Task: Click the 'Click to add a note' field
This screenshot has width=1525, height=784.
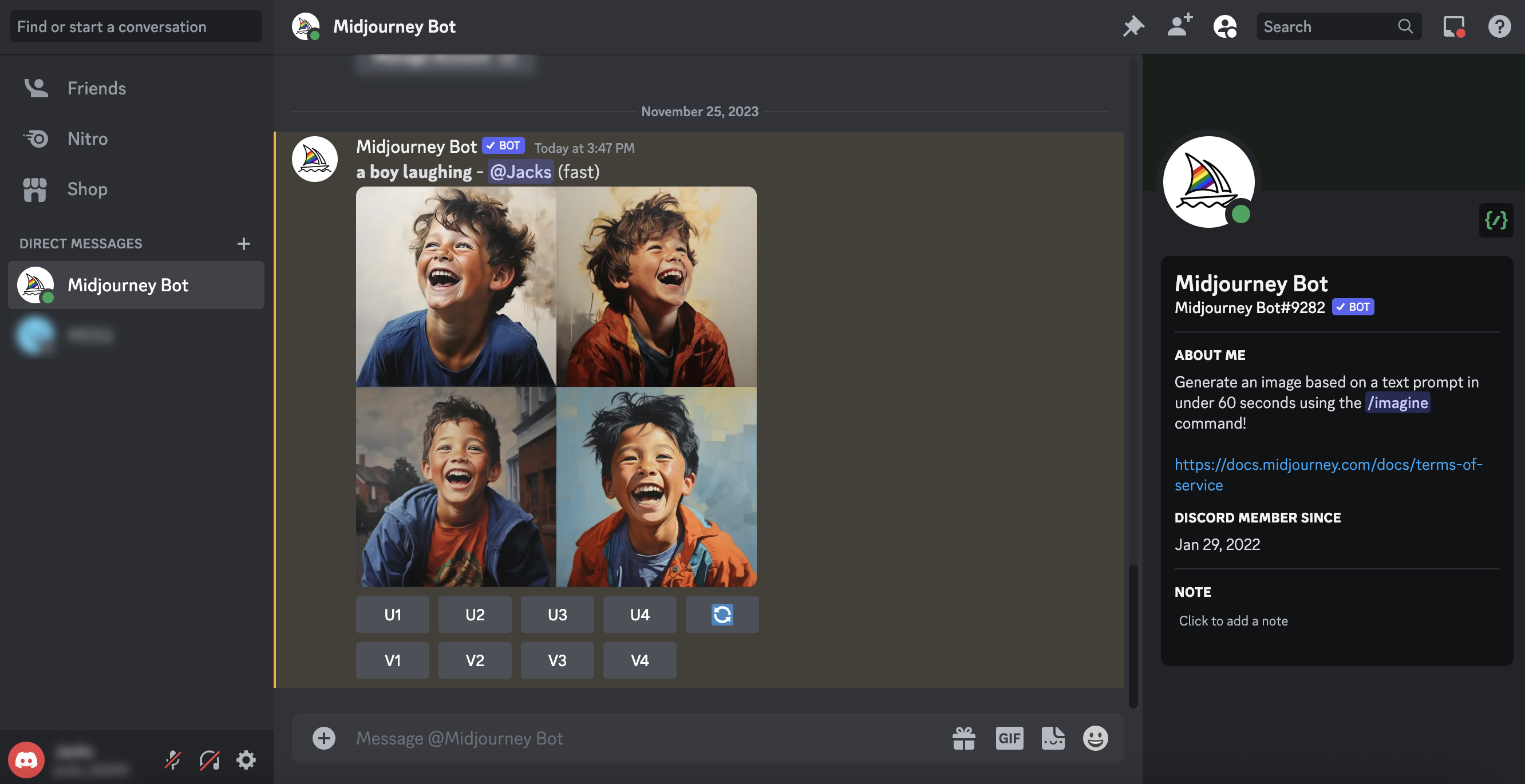Action: (1233, 621)
